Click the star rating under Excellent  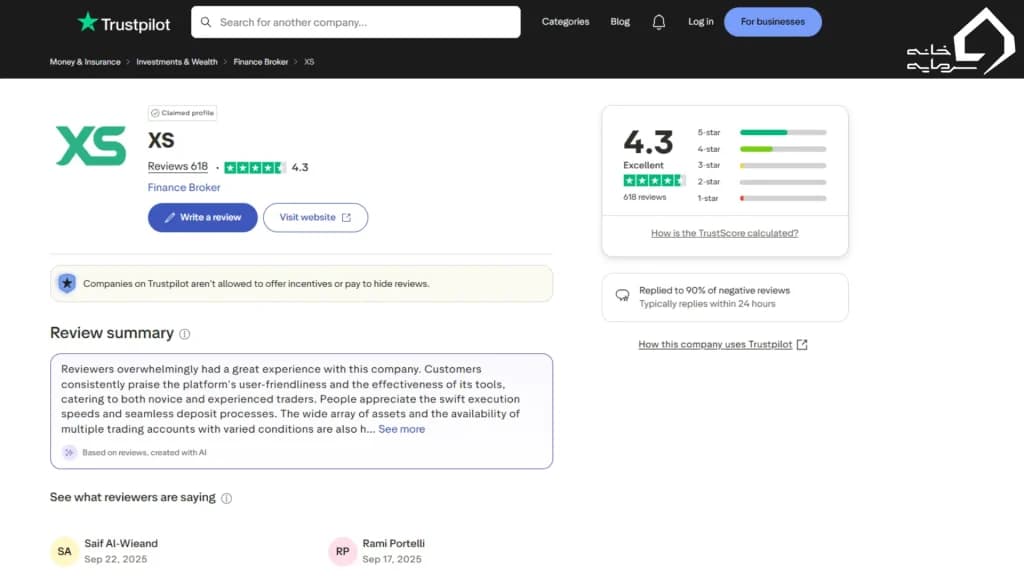(x=654, y=181)
